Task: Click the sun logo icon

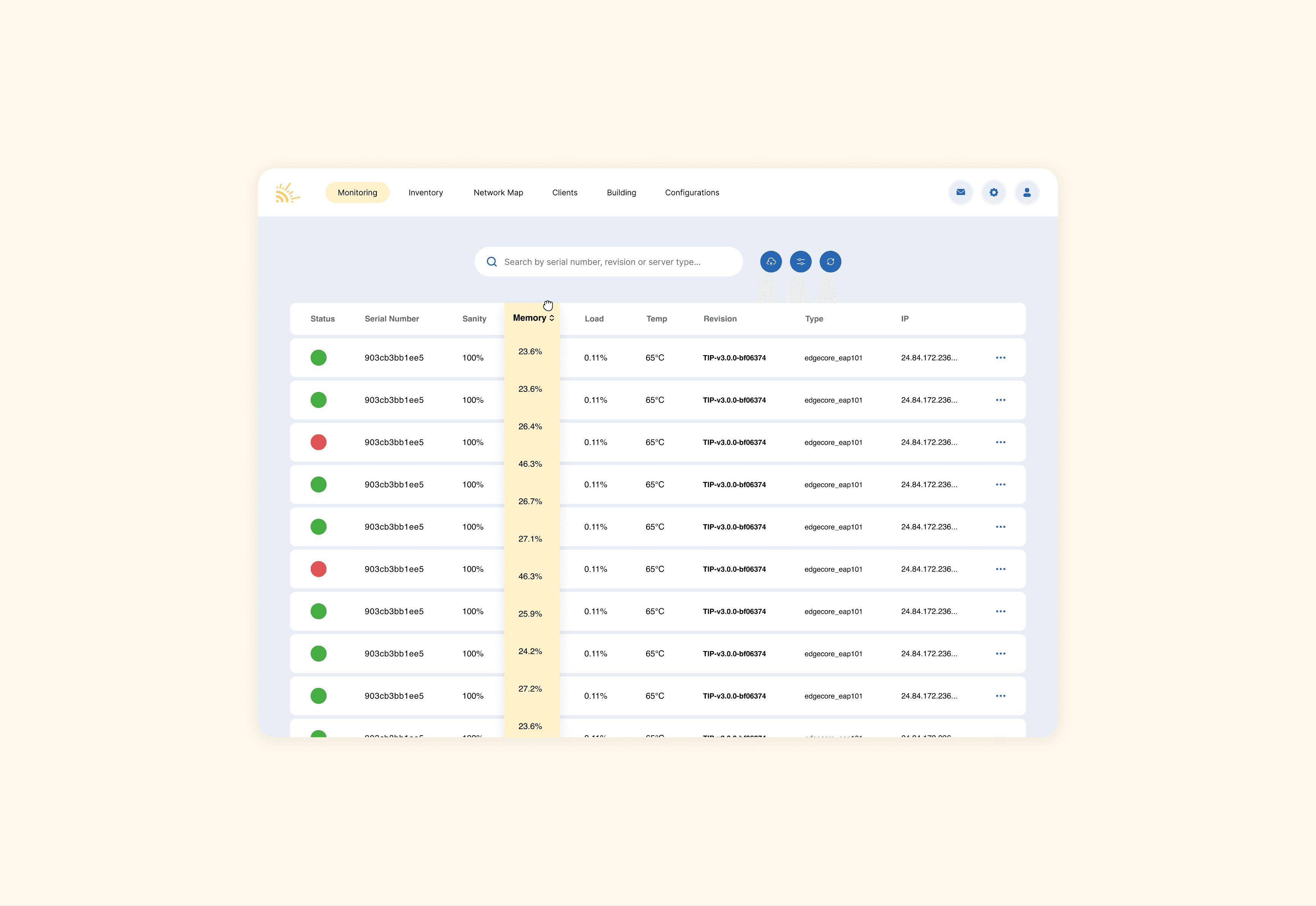Action: 287,193
